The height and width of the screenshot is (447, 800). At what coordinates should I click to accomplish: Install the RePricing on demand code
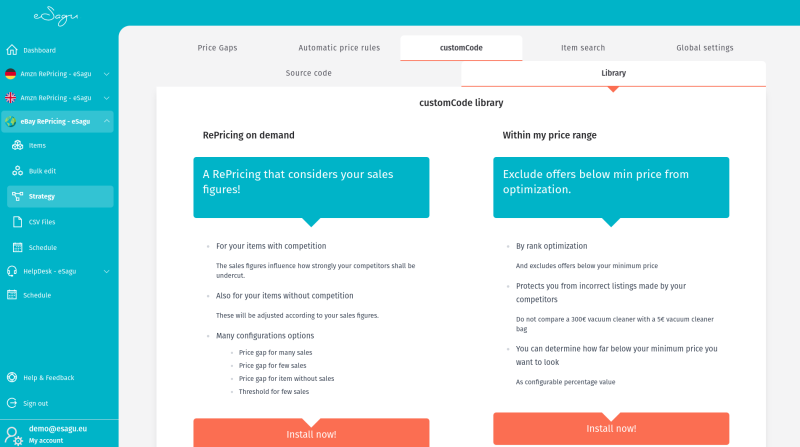point(311,433)
